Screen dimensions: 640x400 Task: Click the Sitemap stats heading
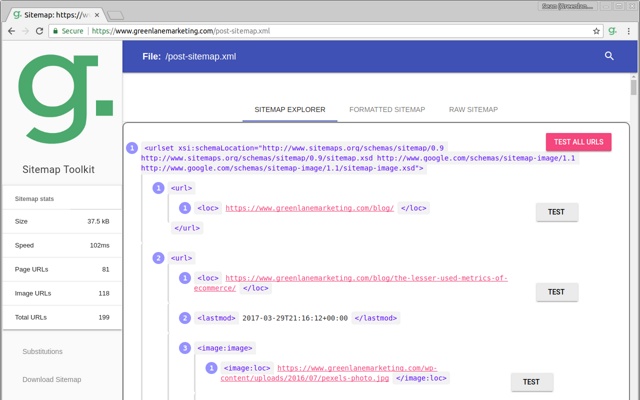click(34, 199)
